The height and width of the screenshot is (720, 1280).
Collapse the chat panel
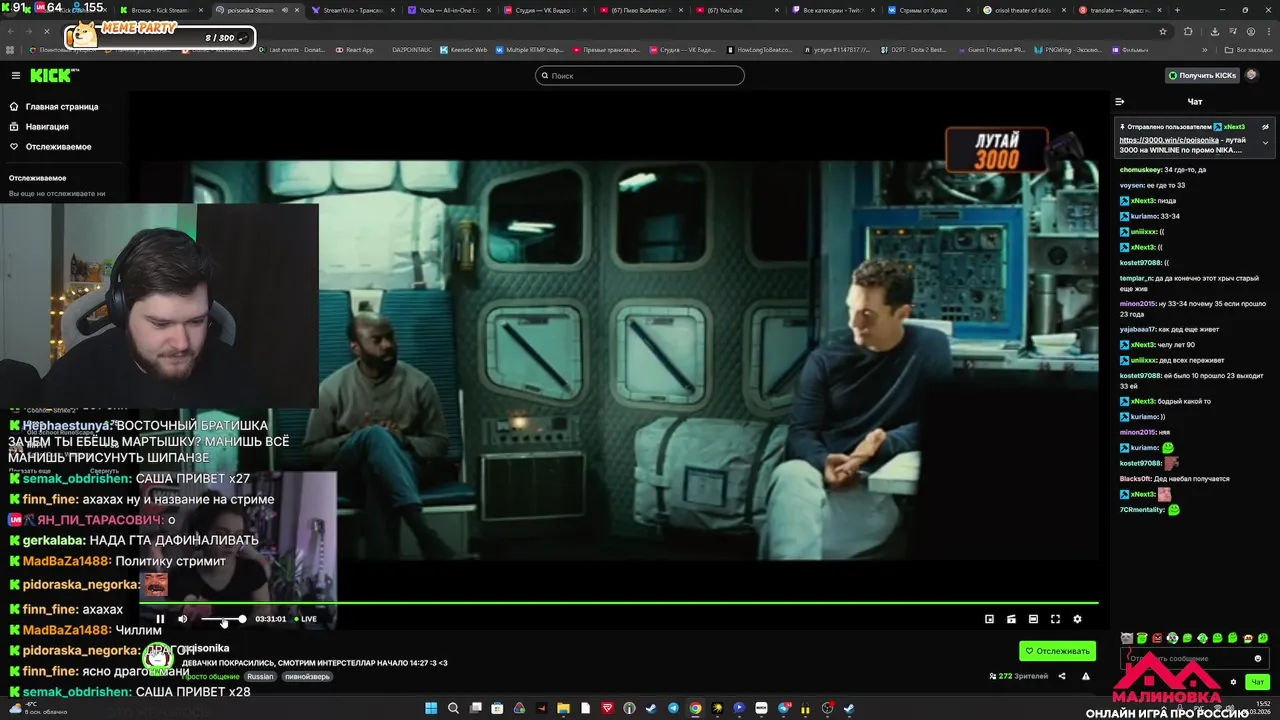coord(1119,101)
